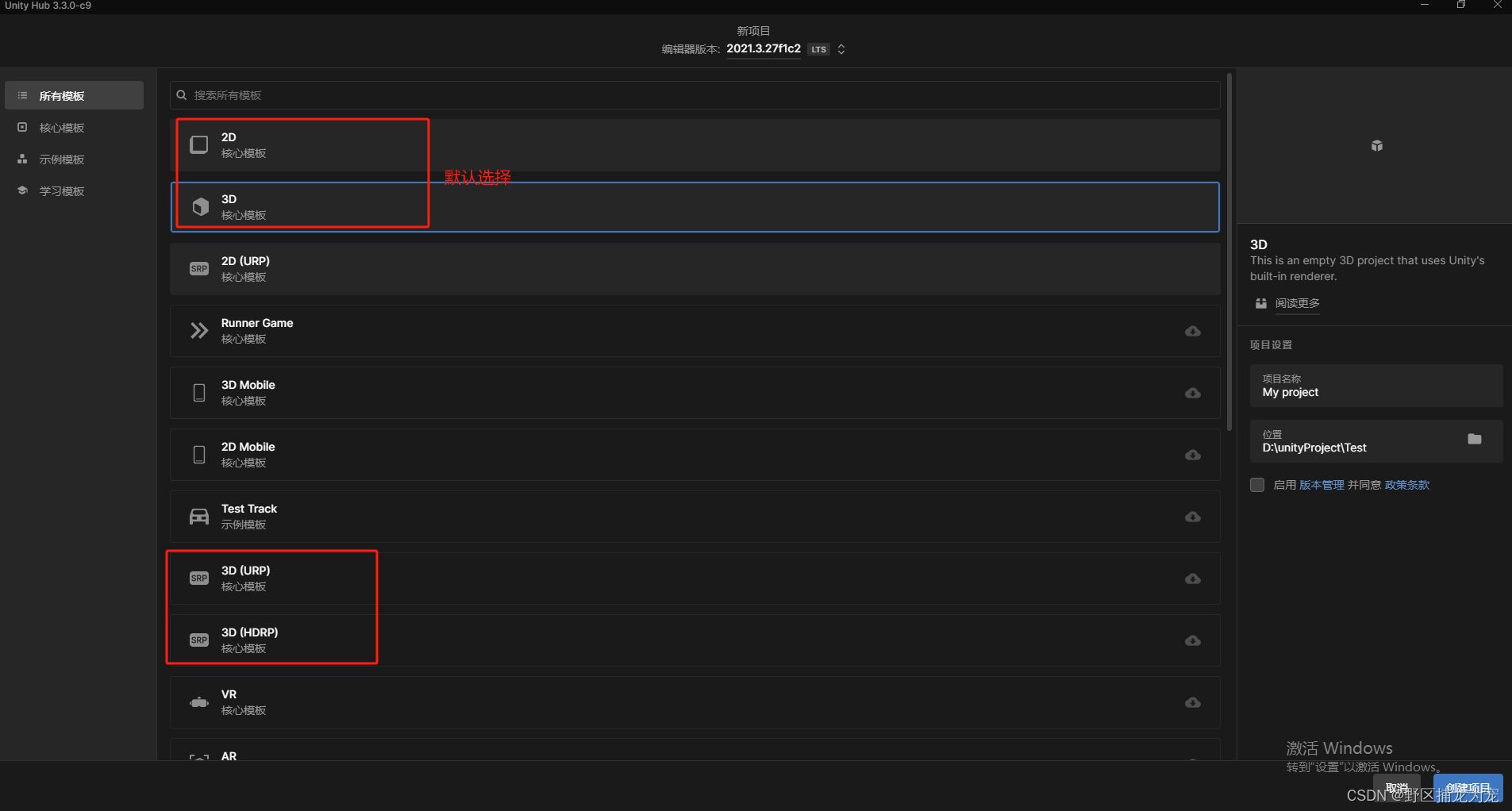Select the 3D Mobile template row
Viewport: 1512px width, 811px height.
click(694, 393)
